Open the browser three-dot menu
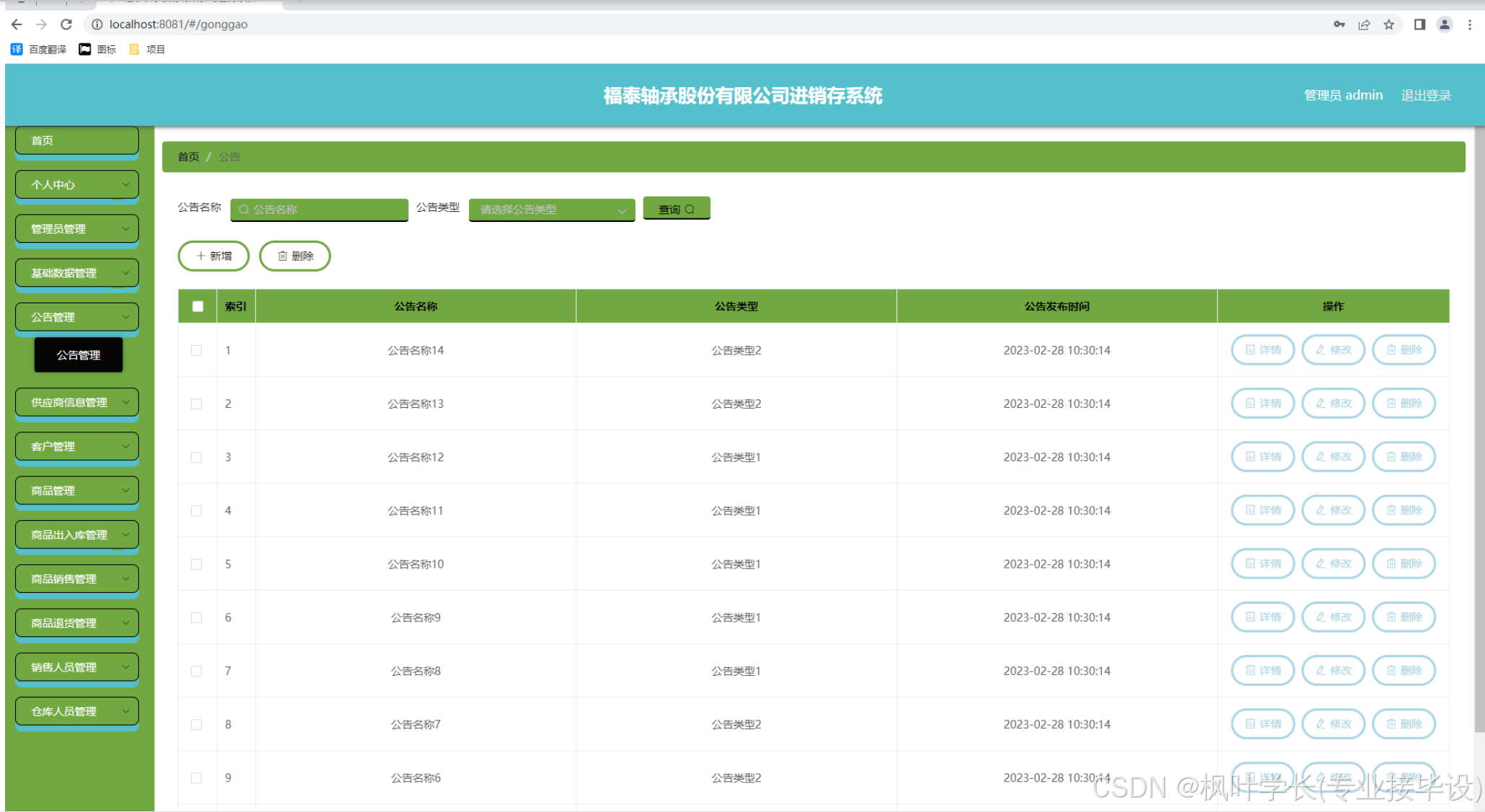 point(1470,24)
